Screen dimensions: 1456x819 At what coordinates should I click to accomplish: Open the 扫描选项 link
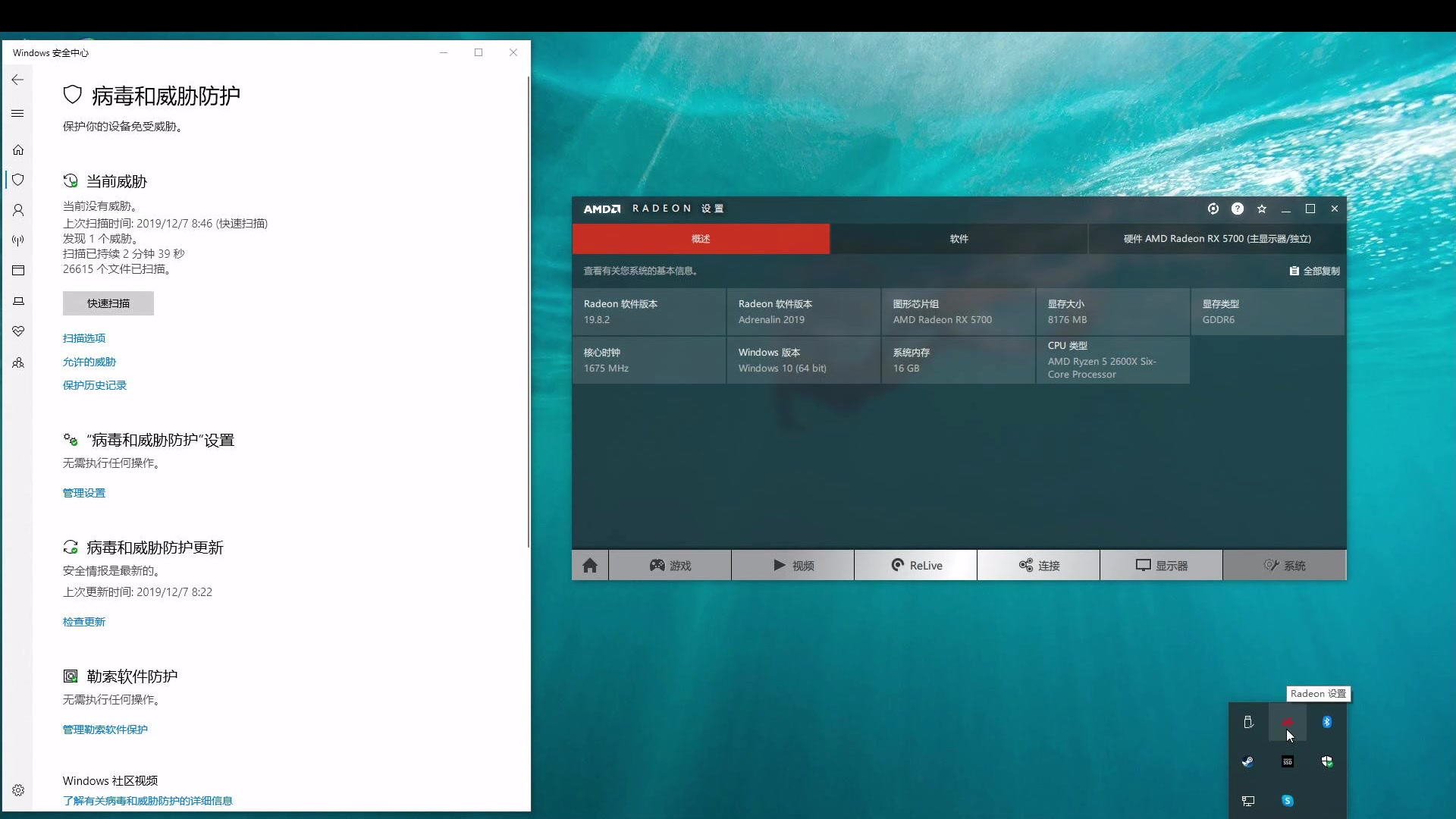(x=84, y=338)
